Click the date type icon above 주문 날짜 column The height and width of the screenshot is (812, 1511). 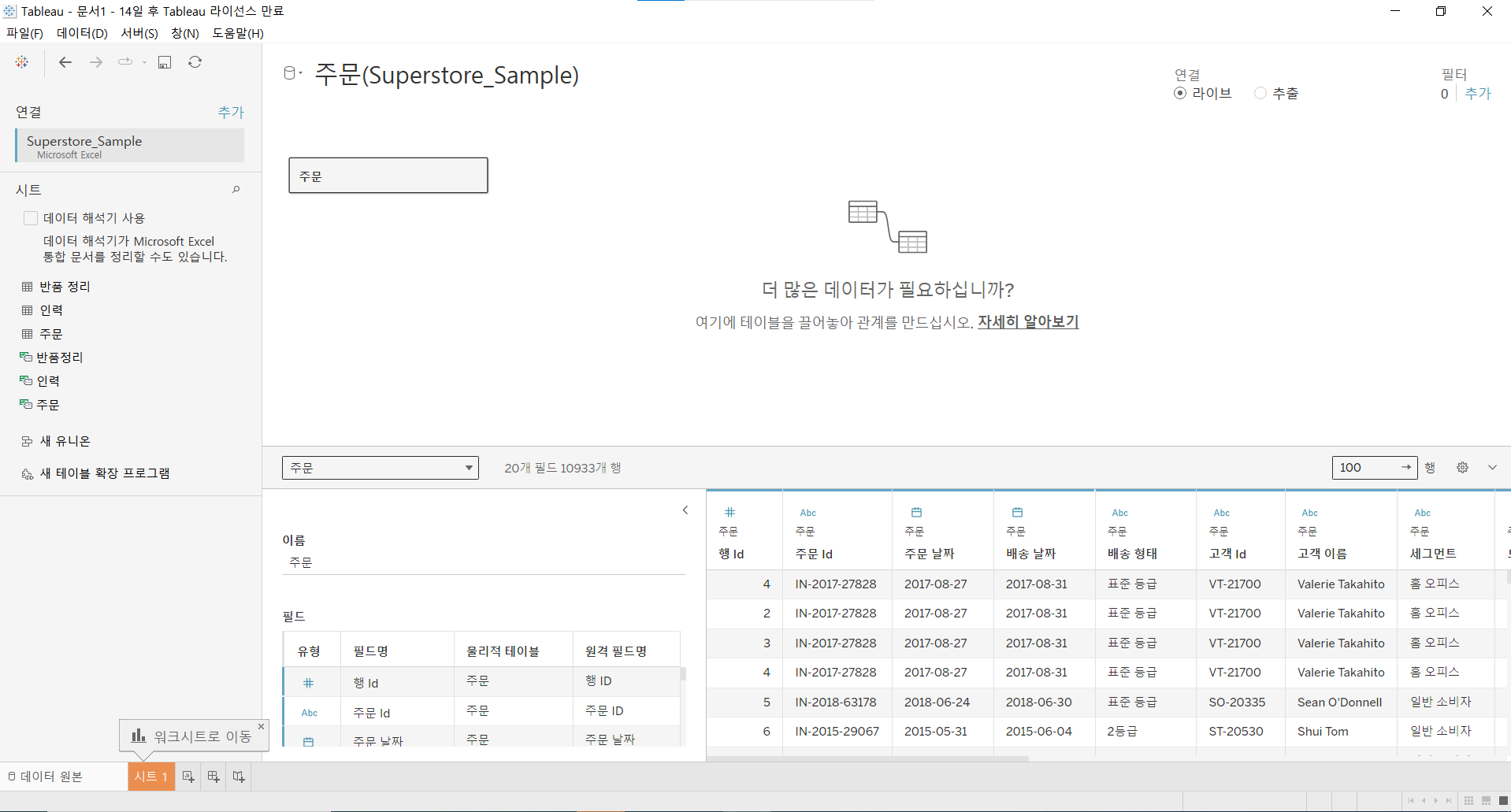click(x=916, y=512)
